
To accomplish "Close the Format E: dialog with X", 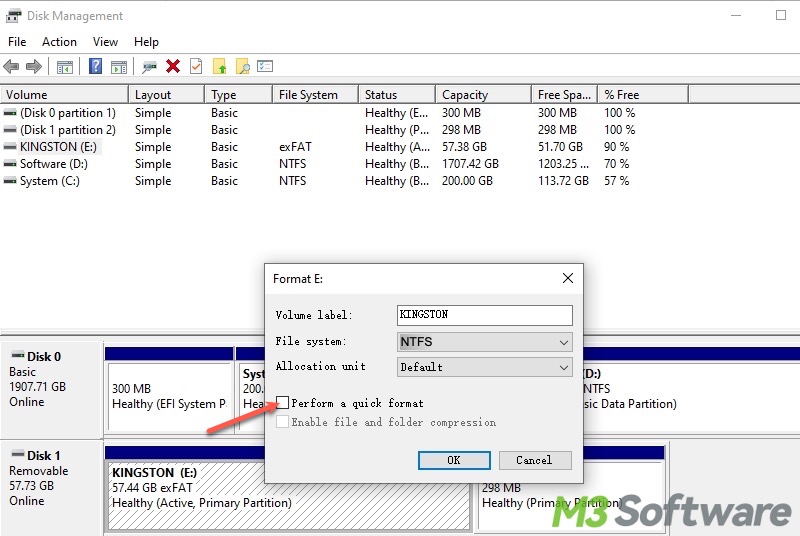I will tap(568, 278).
